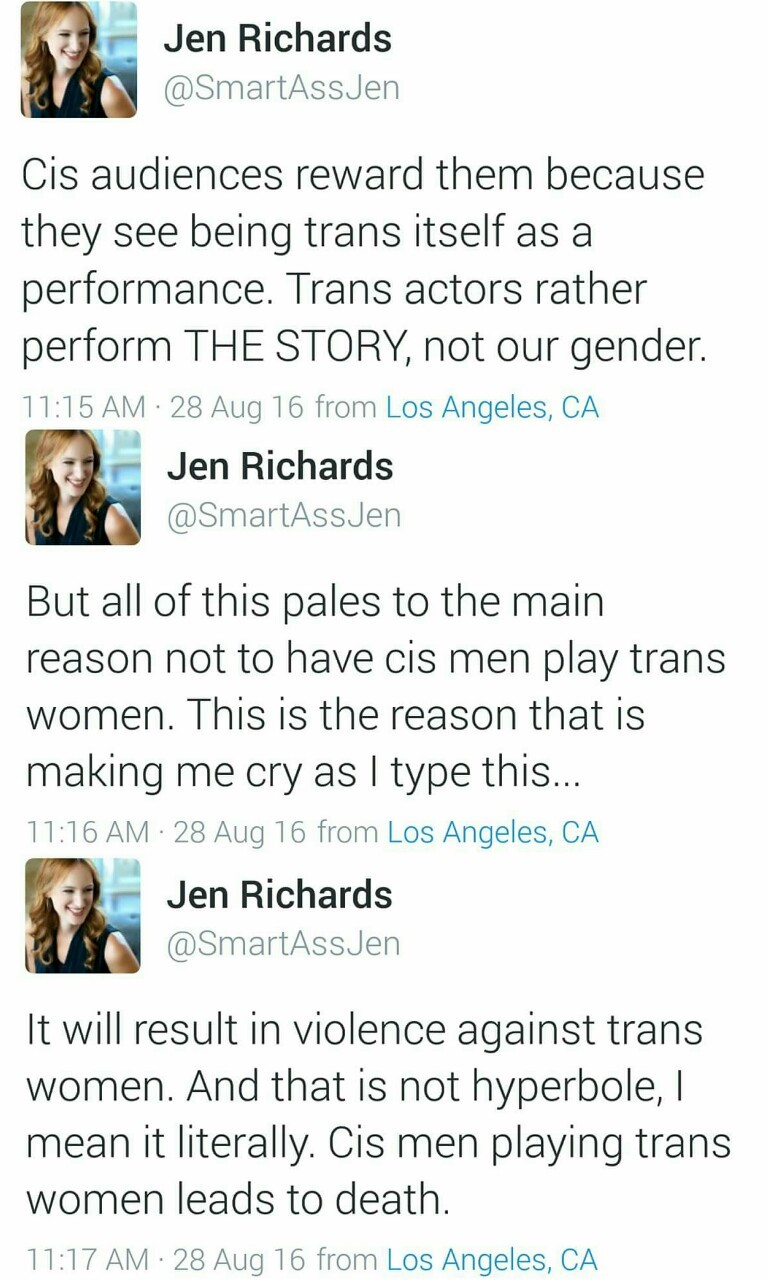Open Los Angeles, CA link on 11:17 tweet
The width and height of the screenshot is (768, 1280).
click(x=492, y=1260)
